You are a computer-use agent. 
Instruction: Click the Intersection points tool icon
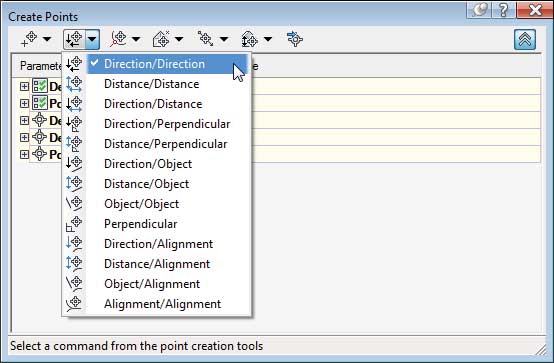point(74,39)
